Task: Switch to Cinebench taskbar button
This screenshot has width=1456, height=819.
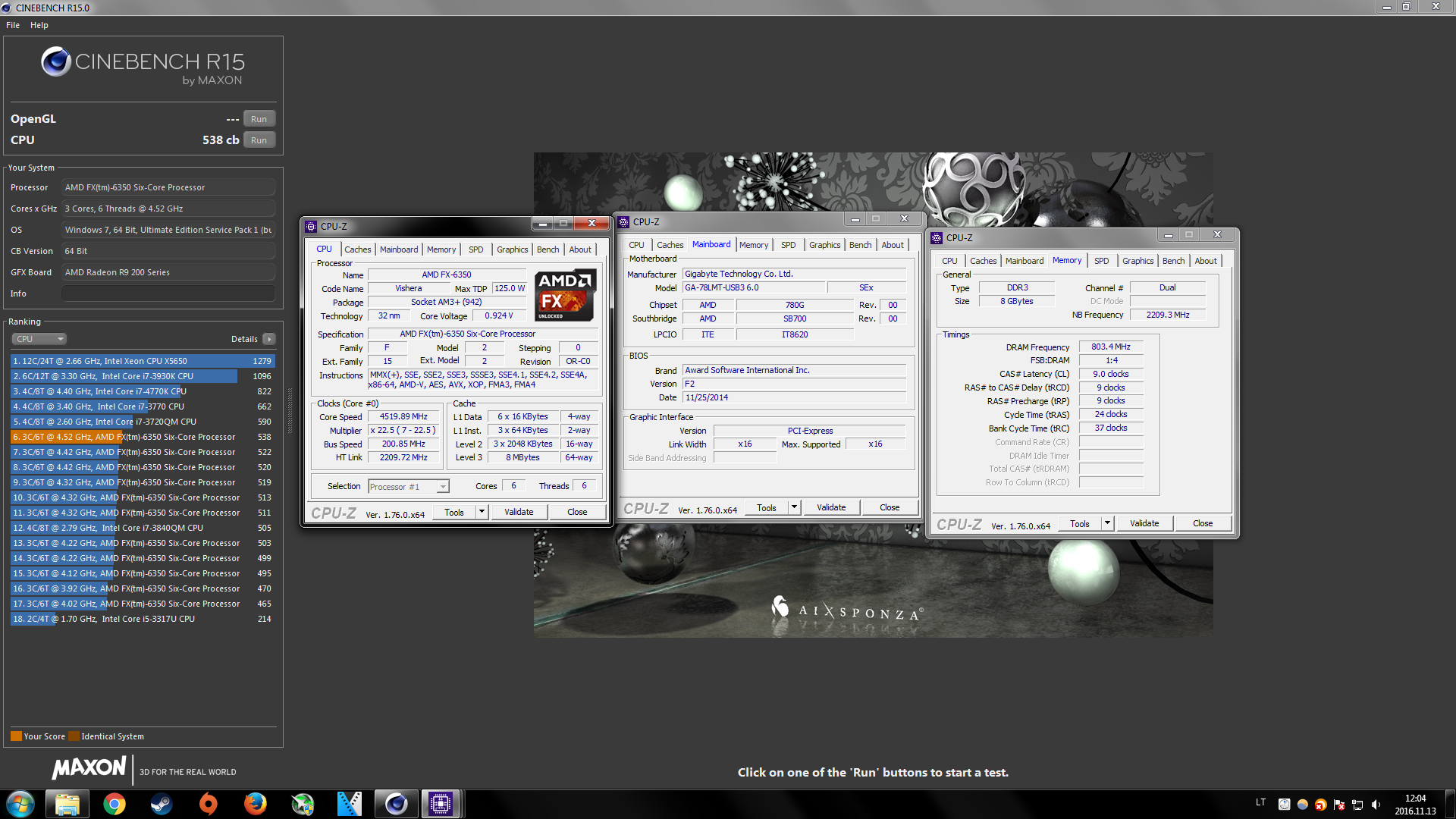Action: point(397,804)
